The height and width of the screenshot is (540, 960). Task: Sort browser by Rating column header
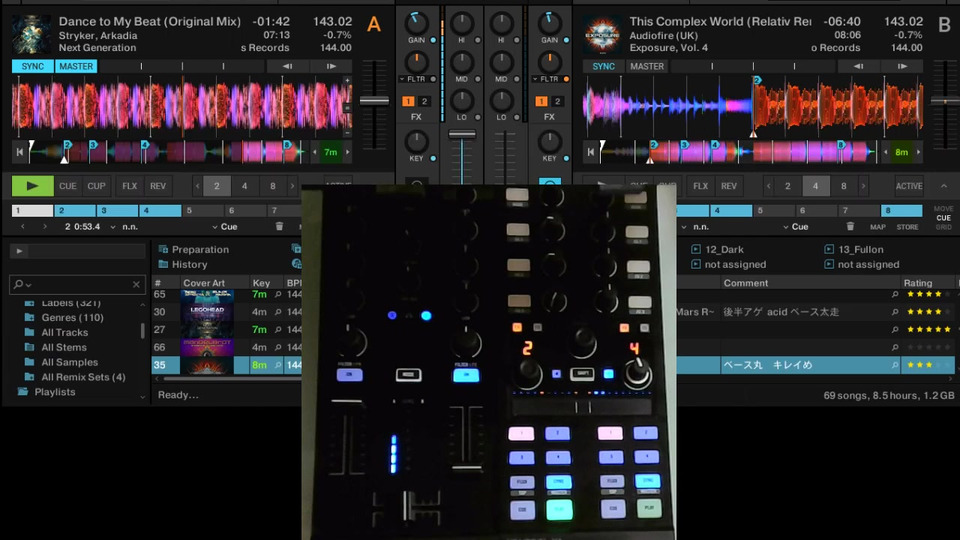point(918,283)
